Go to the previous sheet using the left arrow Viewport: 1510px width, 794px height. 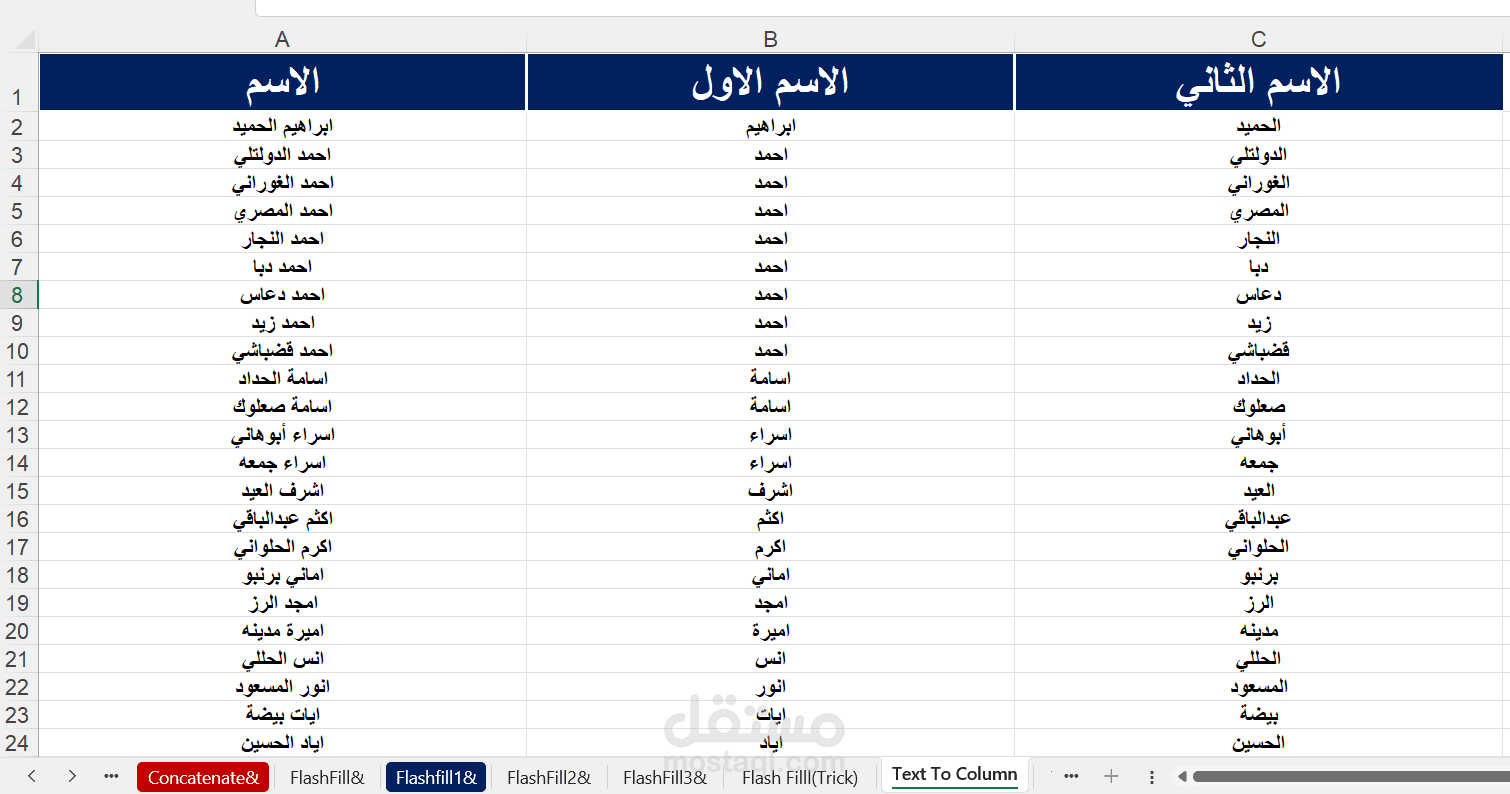[x=32, y=776]
